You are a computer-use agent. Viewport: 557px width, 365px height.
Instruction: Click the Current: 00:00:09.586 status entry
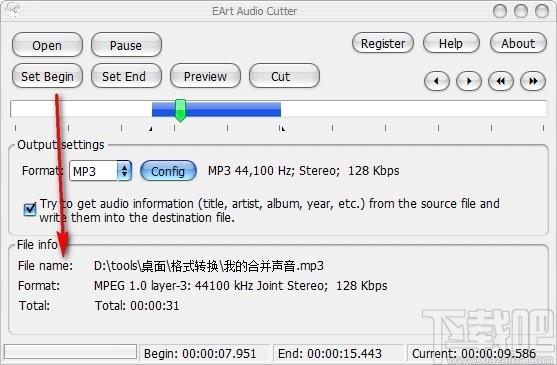point(474,353)
